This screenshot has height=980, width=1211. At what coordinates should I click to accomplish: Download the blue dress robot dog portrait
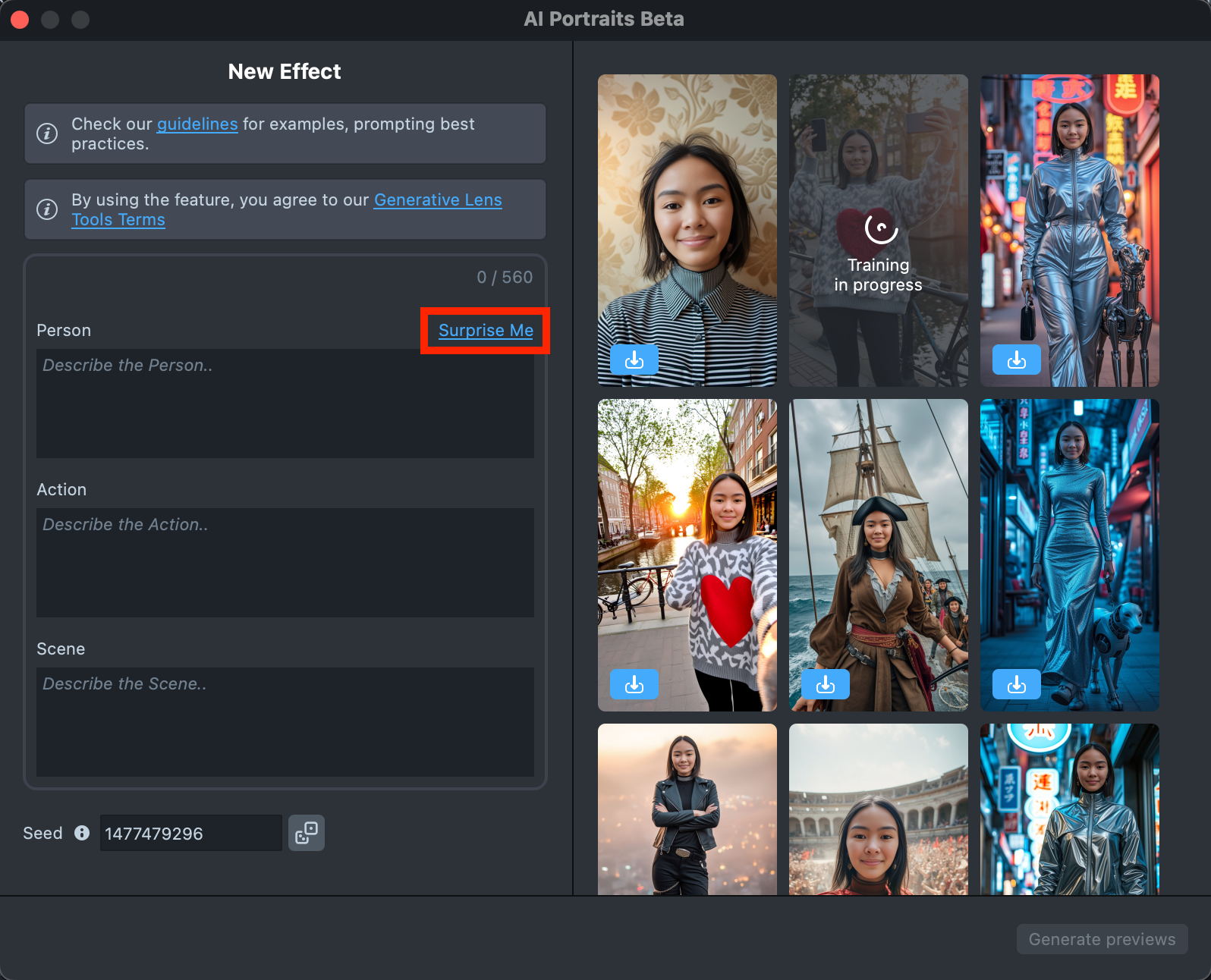pyautogui.click(x=1016, y=684)
